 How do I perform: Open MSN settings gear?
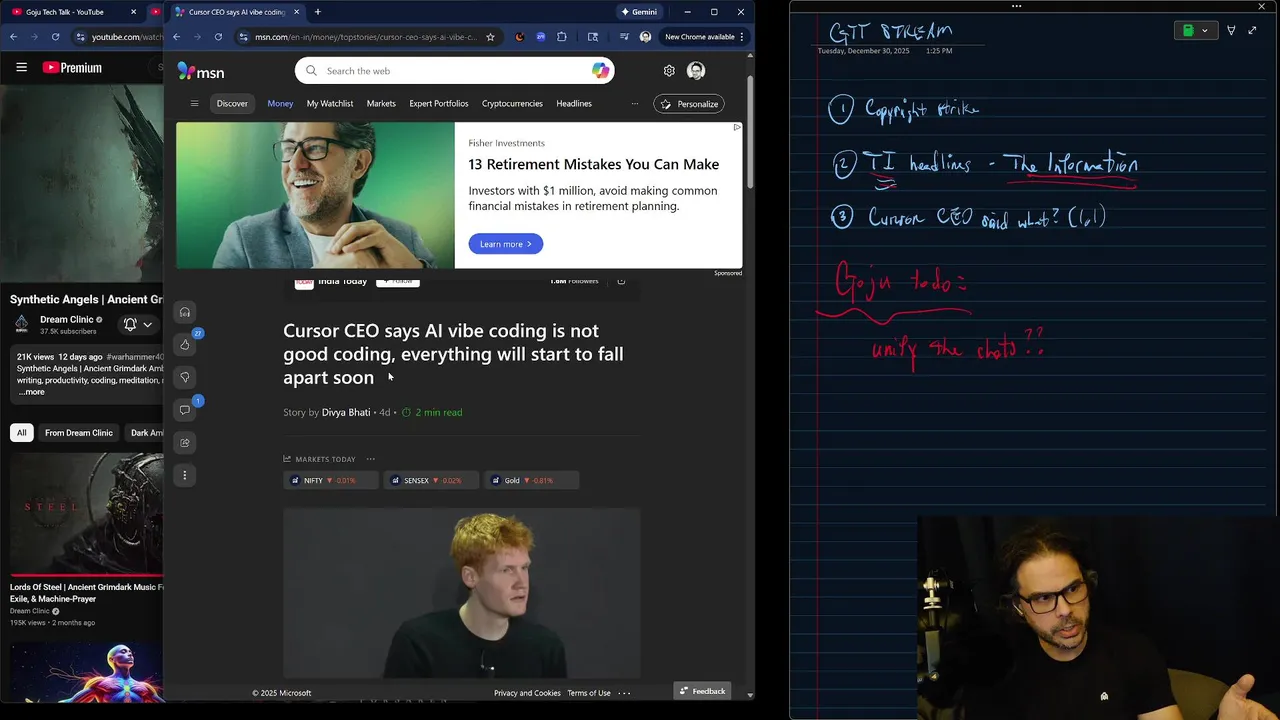tap(669, 71)
